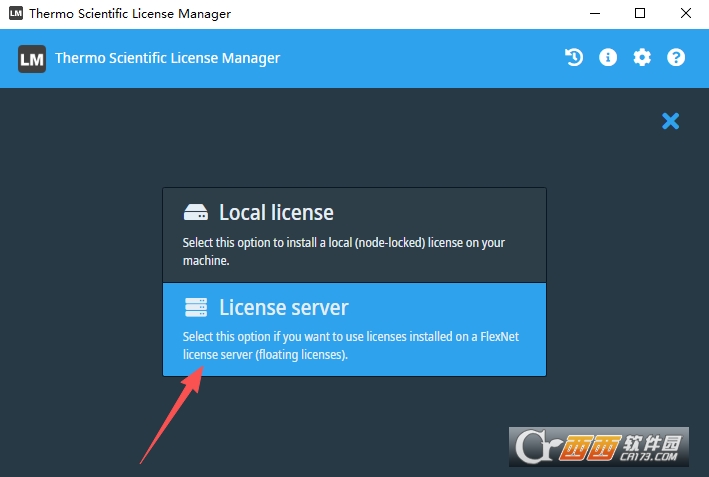Click the LM logo in header
Screen dimensions: 709x477
(x=32, y=59)
